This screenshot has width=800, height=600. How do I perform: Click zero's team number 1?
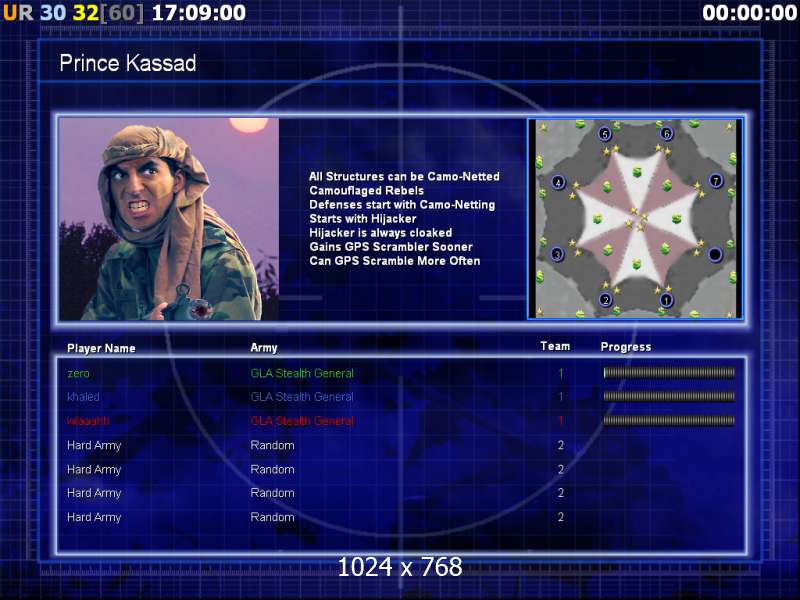pyautogui.click(x=561, y=373)
